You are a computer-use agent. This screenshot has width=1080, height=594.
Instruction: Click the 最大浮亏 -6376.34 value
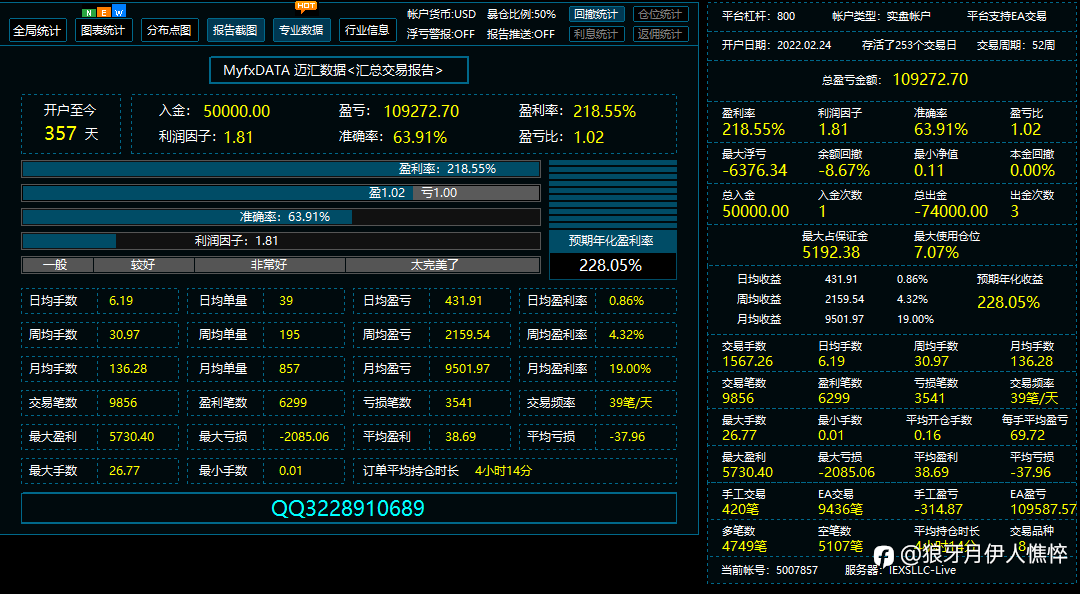pos(754,171)
